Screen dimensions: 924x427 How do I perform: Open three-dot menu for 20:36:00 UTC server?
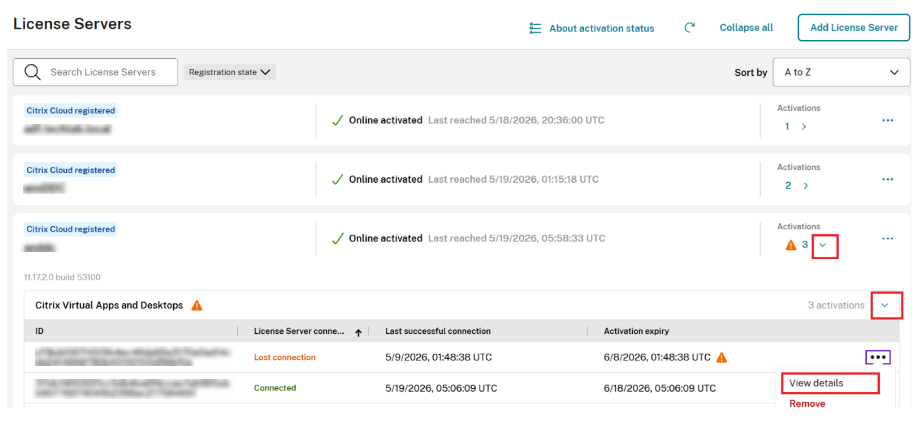(887, 120)
